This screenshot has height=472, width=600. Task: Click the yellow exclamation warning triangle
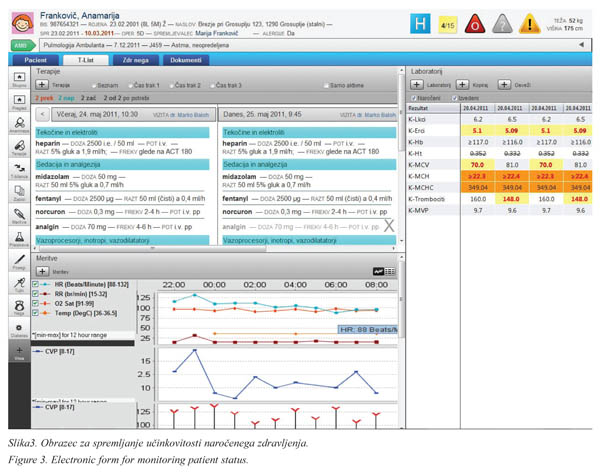pos(530,24)
